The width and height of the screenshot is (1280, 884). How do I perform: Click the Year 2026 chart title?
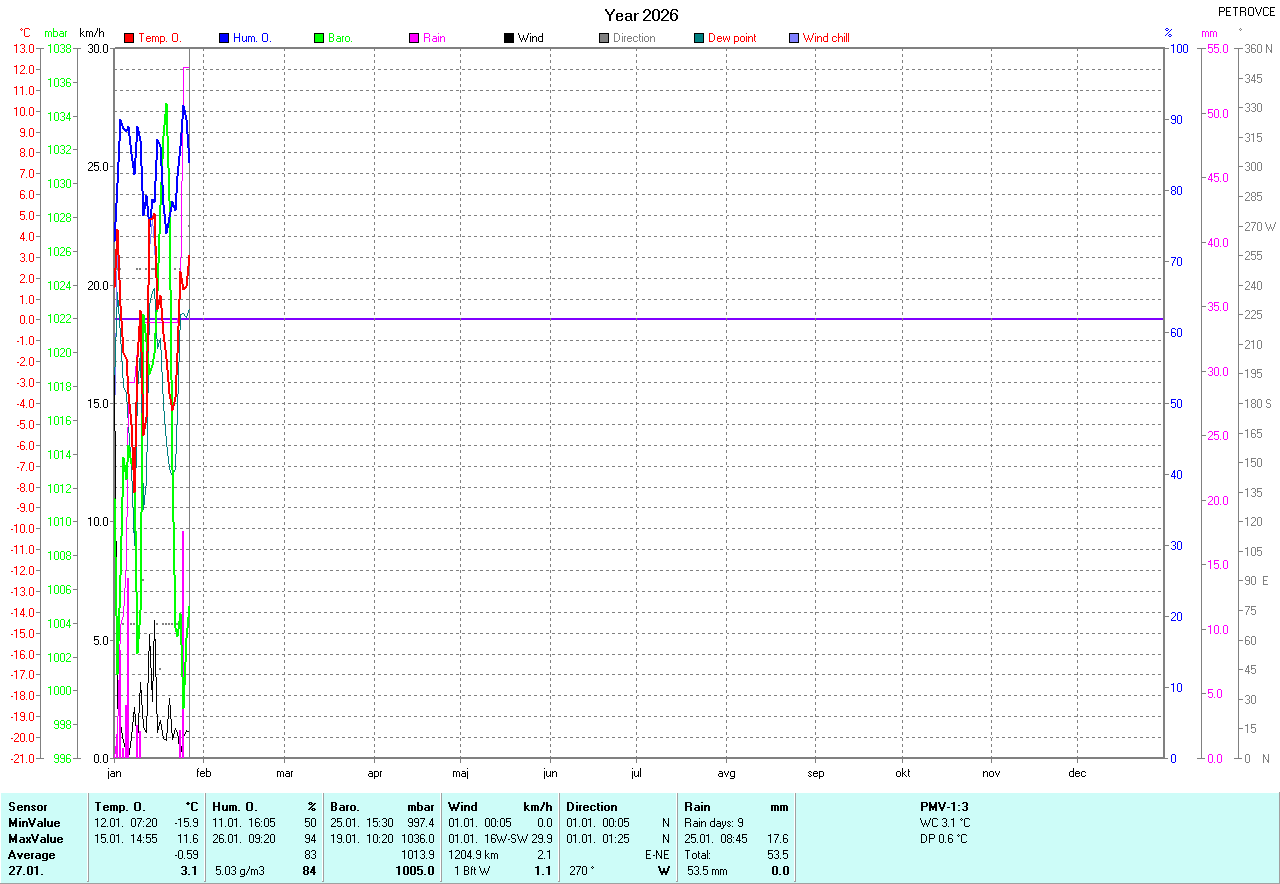[x=641, y=15]
